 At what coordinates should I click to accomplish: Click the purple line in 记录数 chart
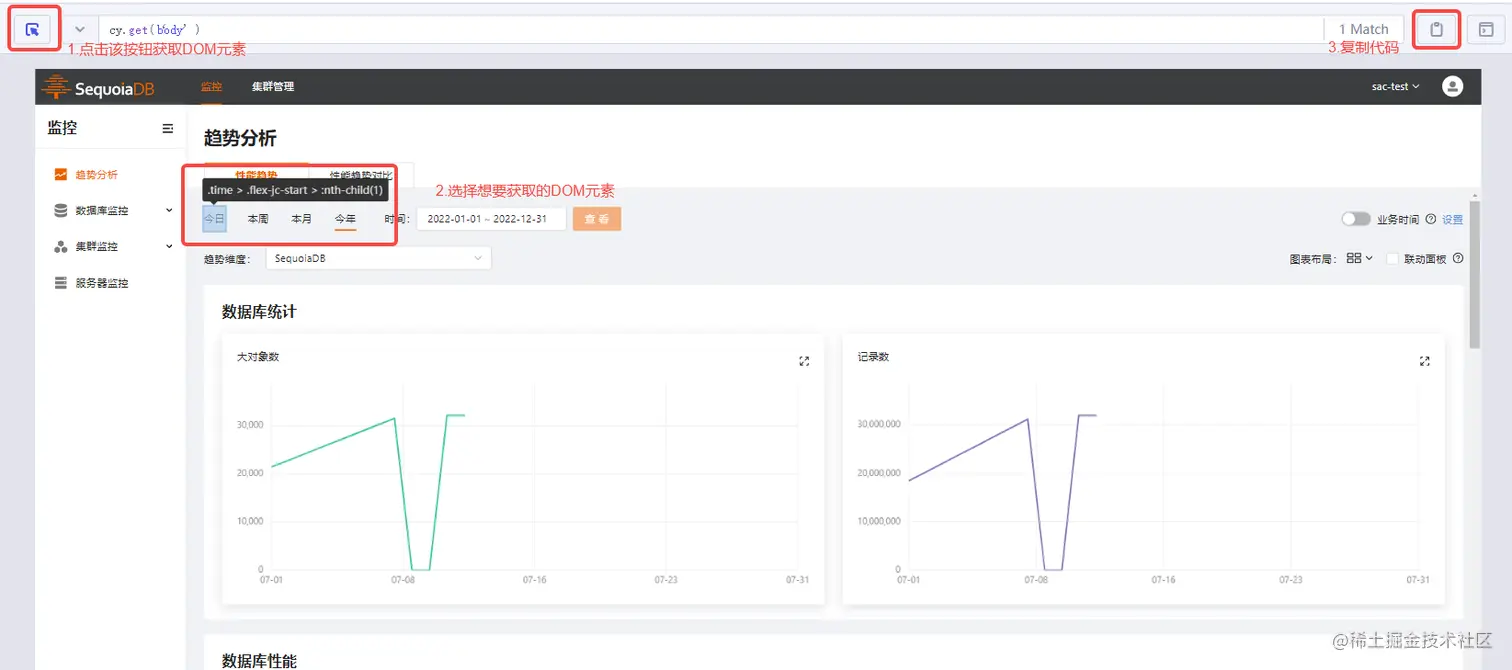coord(968,449)
